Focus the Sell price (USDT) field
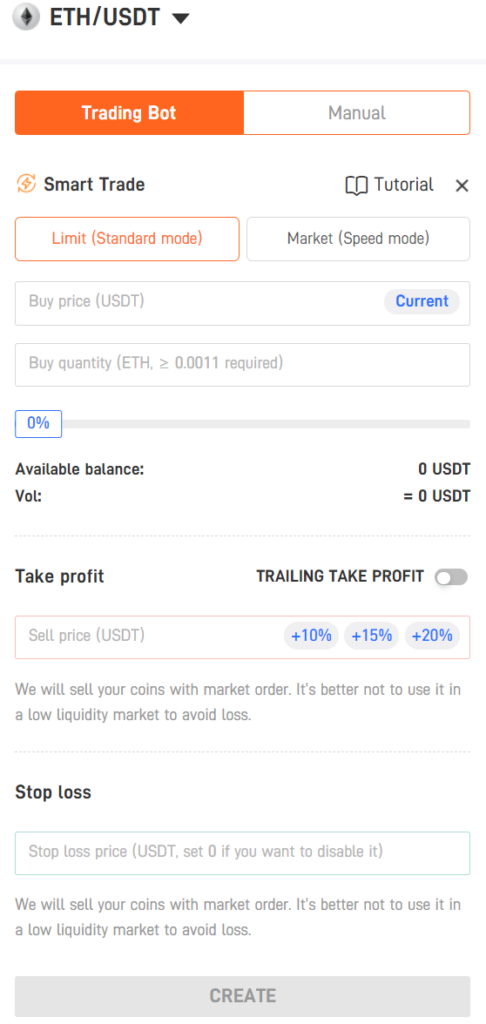486x1024 pixels. point(242,637)
